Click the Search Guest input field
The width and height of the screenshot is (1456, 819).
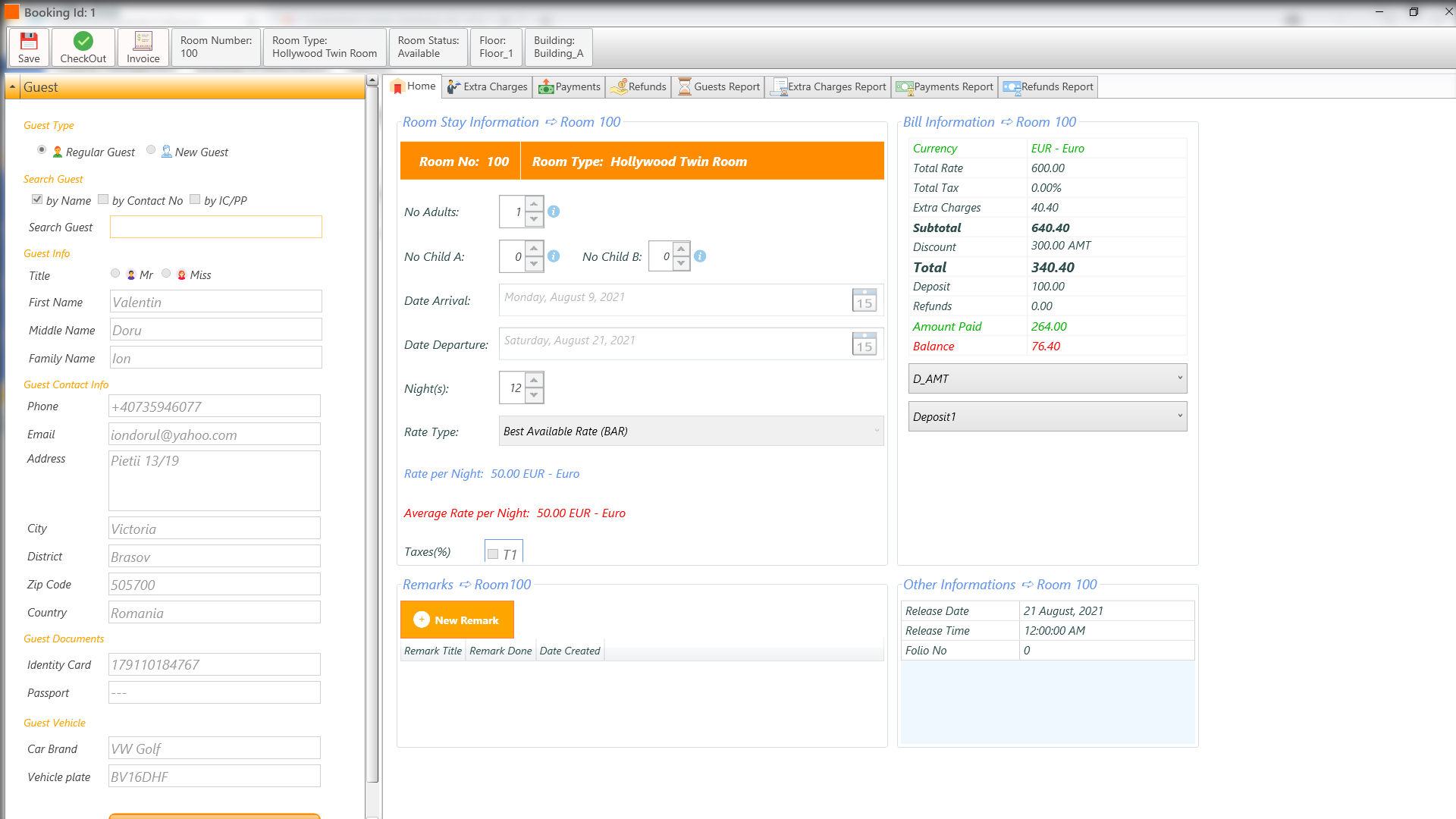click(215, 227)
